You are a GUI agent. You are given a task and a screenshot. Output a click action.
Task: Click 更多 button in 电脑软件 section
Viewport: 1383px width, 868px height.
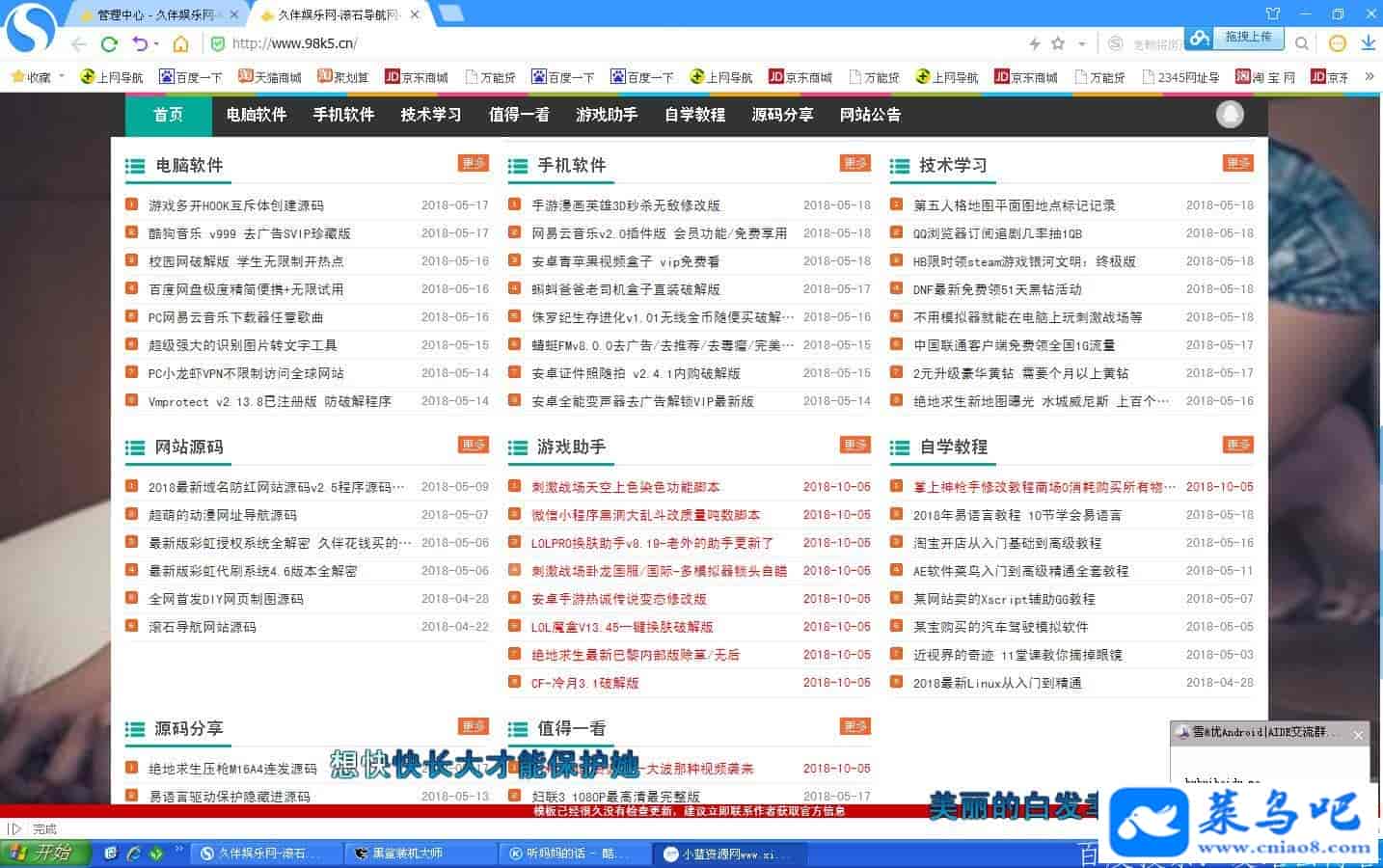473,163
